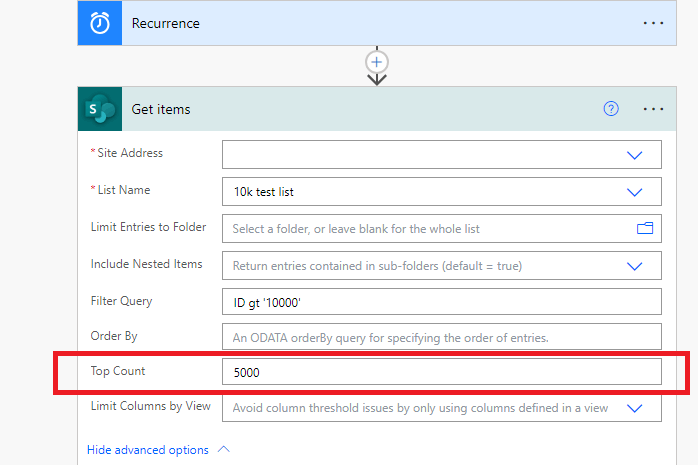Click the '10k test list' value
Image resolution: width=698 pixels, height=465 pixels.
[264, 192]
